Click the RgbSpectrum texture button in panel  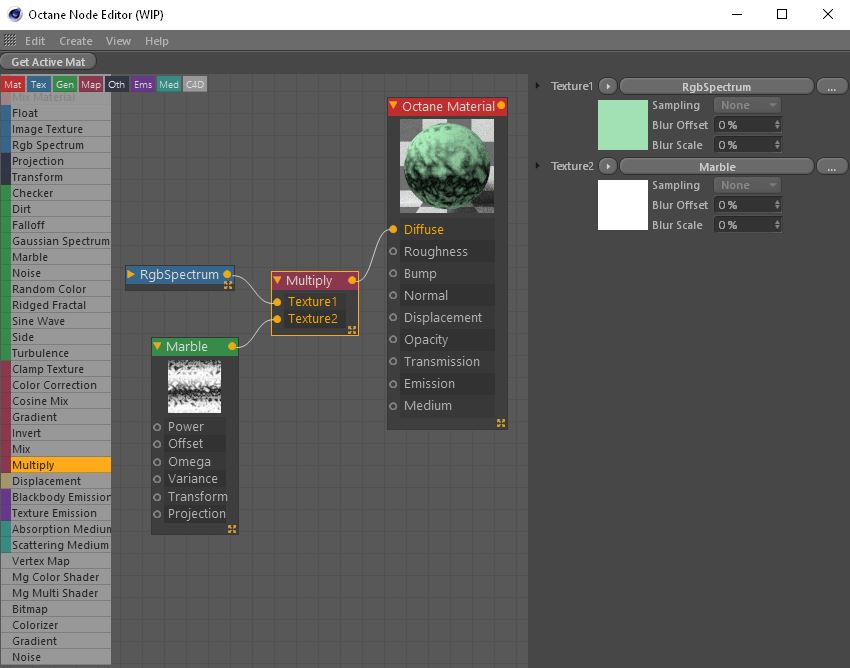pyautogui.click(x=716, y=86)
